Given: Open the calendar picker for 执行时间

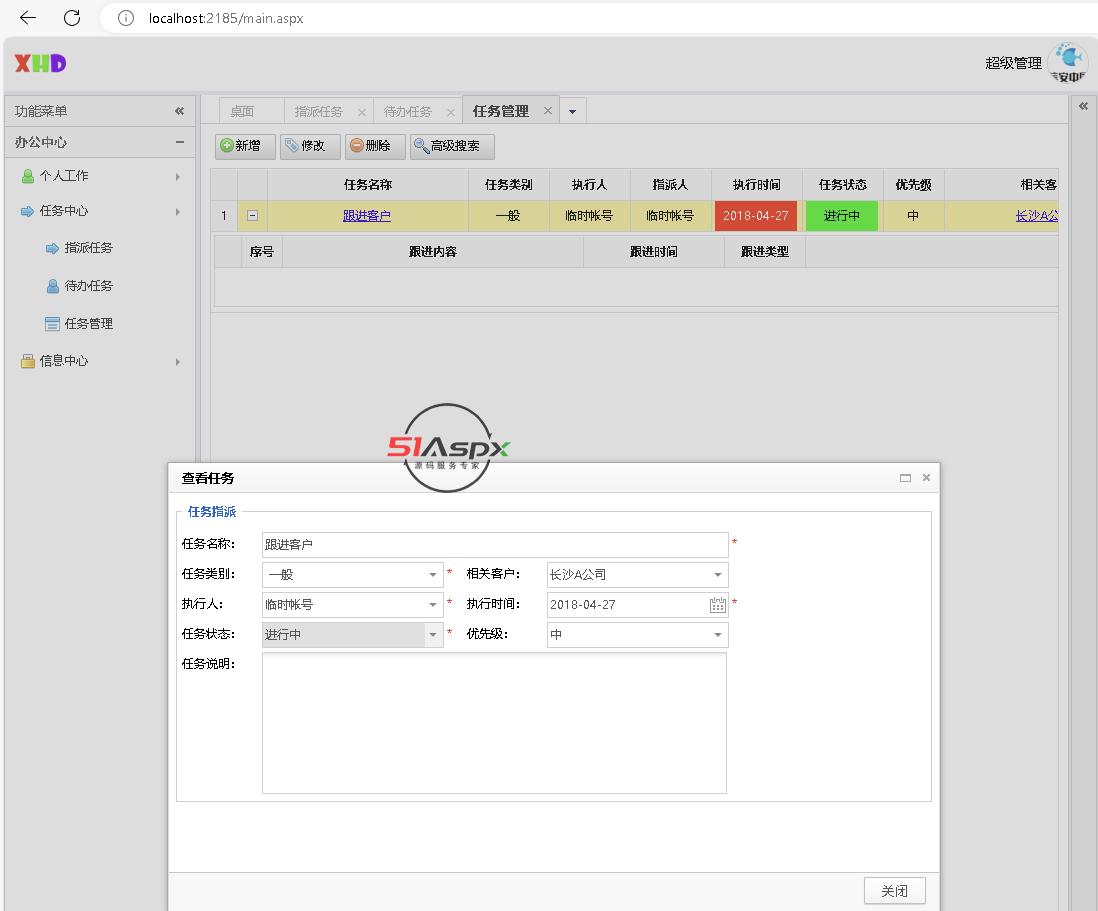Looking at the screenshot, I should (x=717, y=605).
